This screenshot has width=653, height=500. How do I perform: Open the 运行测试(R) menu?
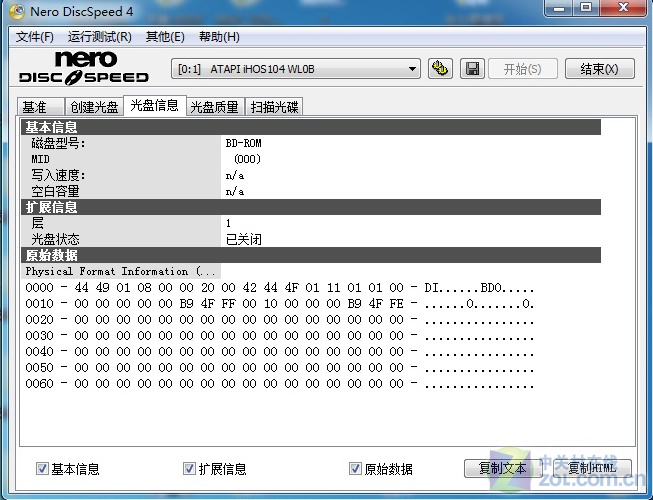pyautogui.click(x=100, y=37)
